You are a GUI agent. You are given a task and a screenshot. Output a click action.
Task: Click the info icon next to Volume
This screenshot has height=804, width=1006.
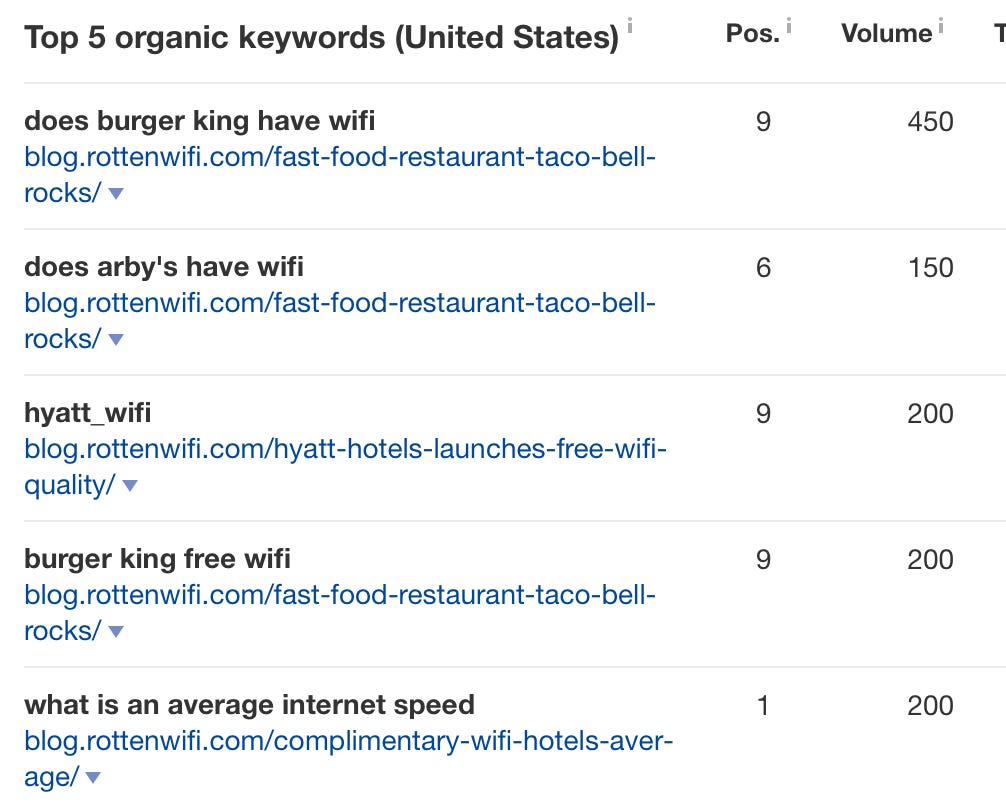pos(940,27)
